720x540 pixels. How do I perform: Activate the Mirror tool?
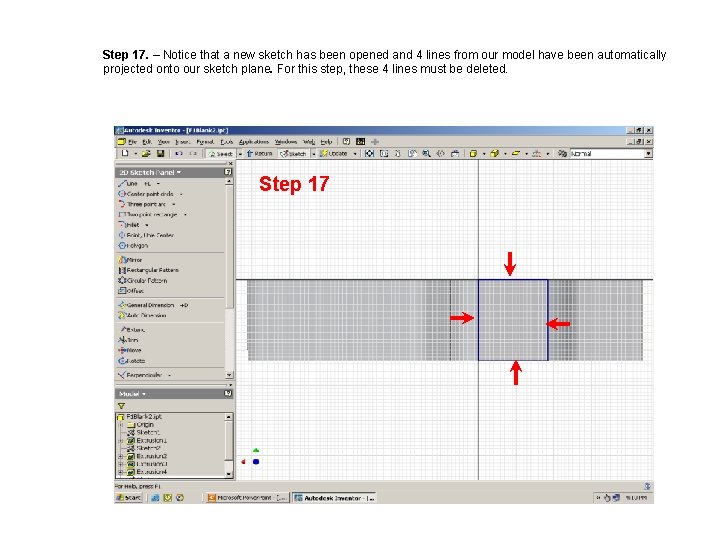tap(130, 260)
